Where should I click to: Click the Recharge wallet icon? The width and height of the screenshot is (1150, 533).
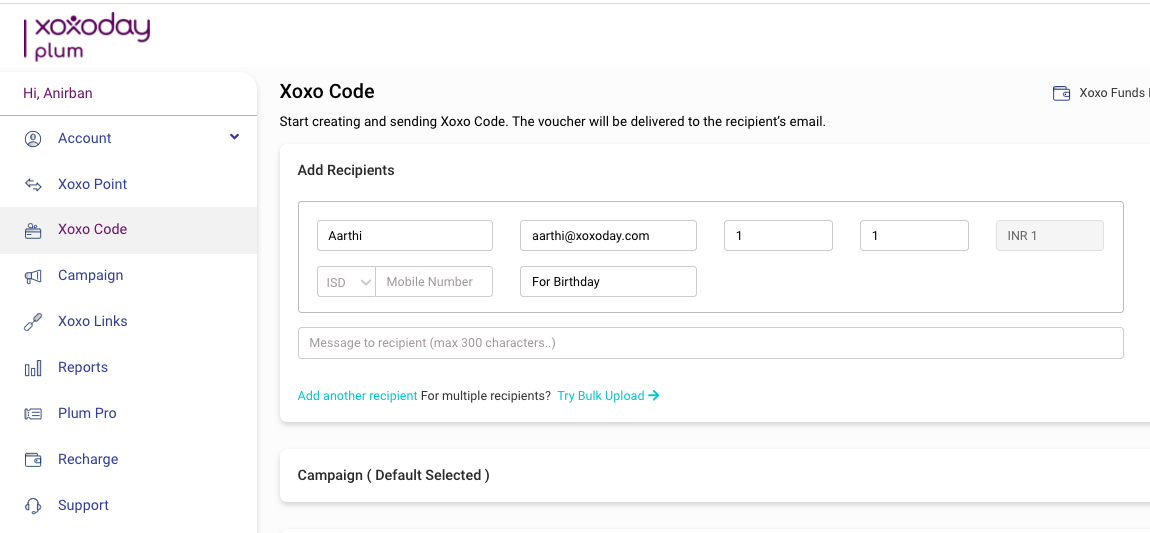33,460
